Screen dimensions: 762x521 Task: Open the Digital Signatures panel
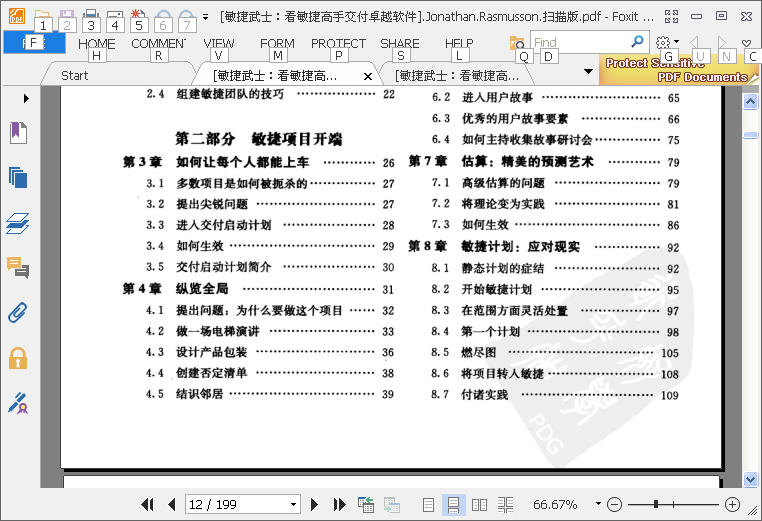click(x=17, y=402)
